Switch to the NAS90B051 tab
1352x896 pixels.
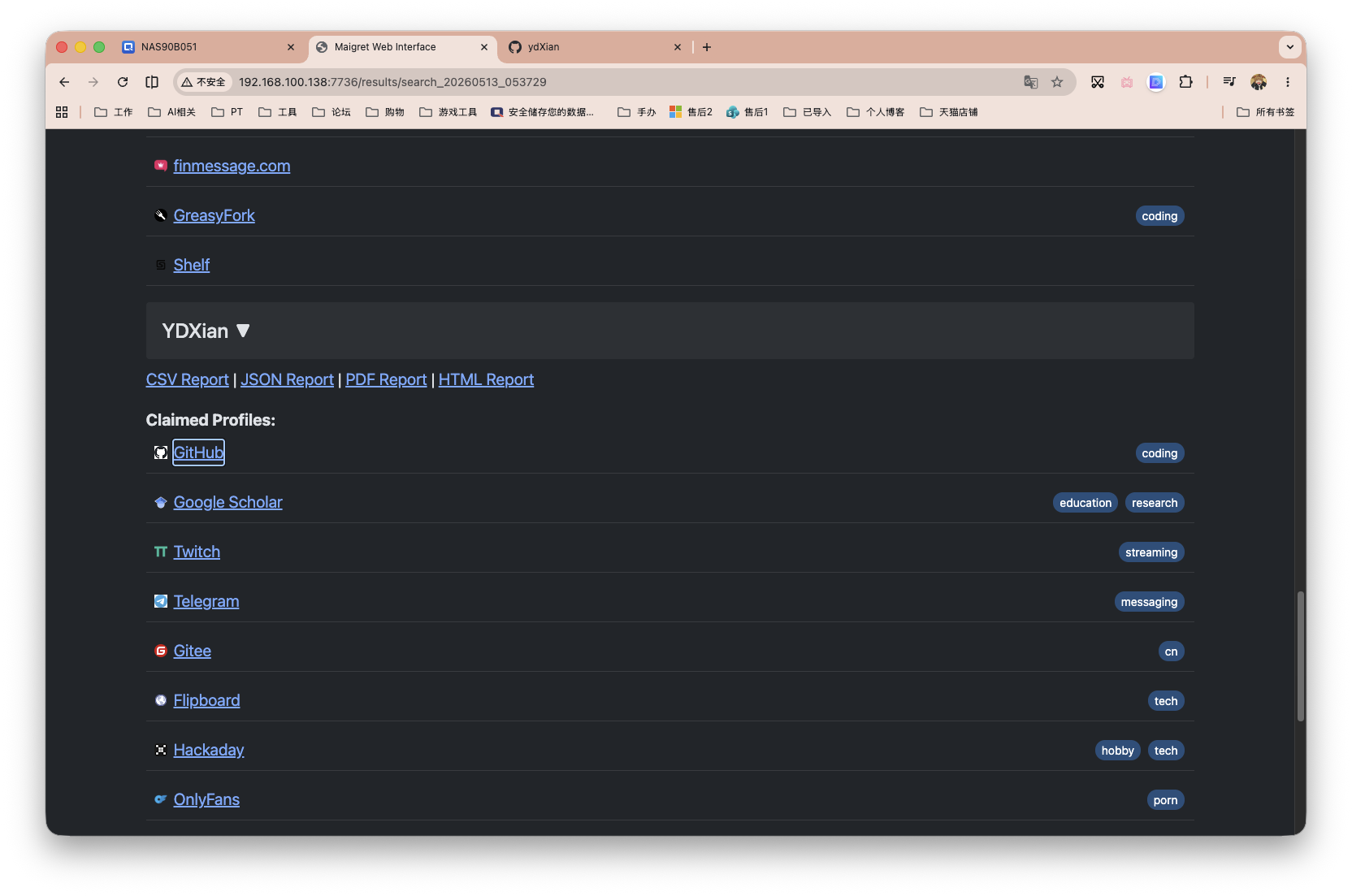coord(207,47)
